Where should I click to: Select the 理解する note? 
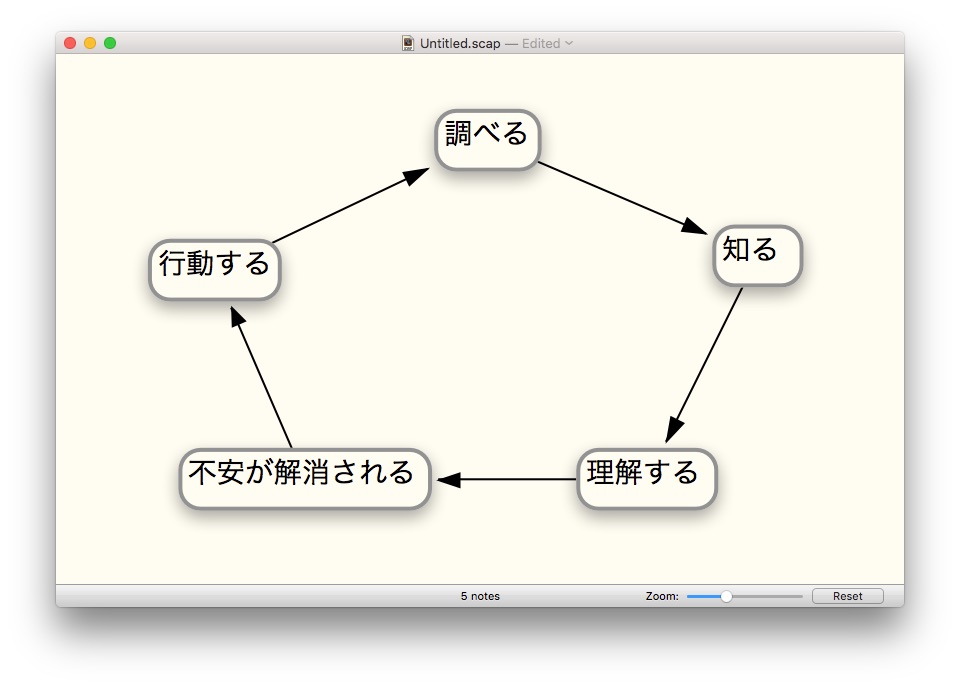[647, 479]
